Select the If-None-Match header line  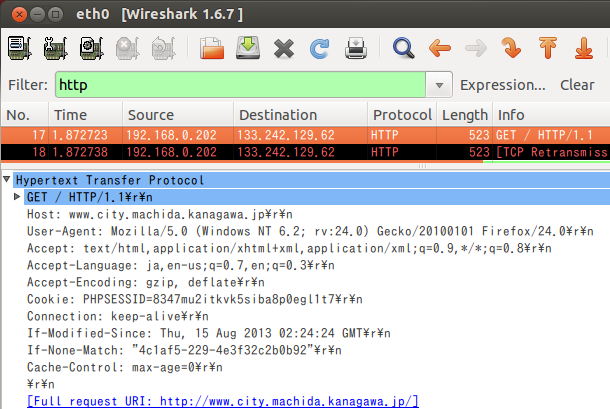[x=184, y=350]
